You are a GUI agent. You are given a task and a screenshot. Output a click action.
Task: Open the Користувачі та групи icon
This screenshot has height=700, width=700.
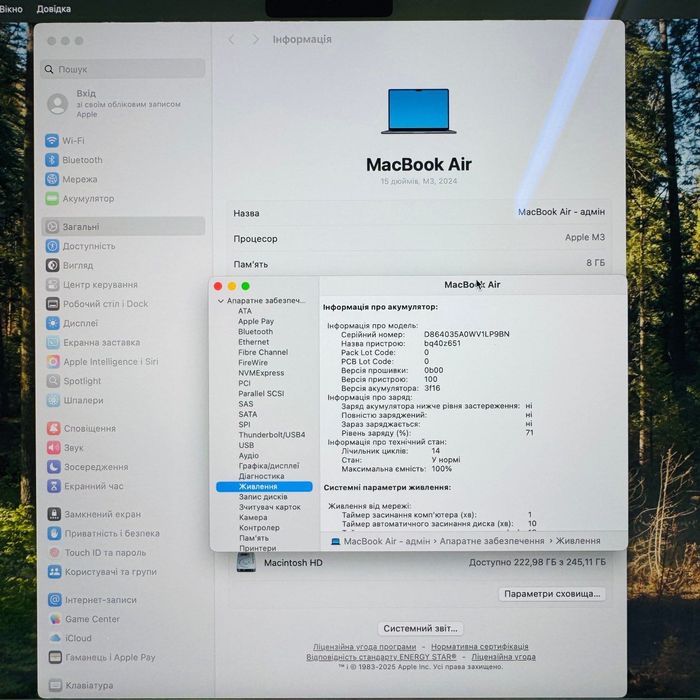[54, 571]
